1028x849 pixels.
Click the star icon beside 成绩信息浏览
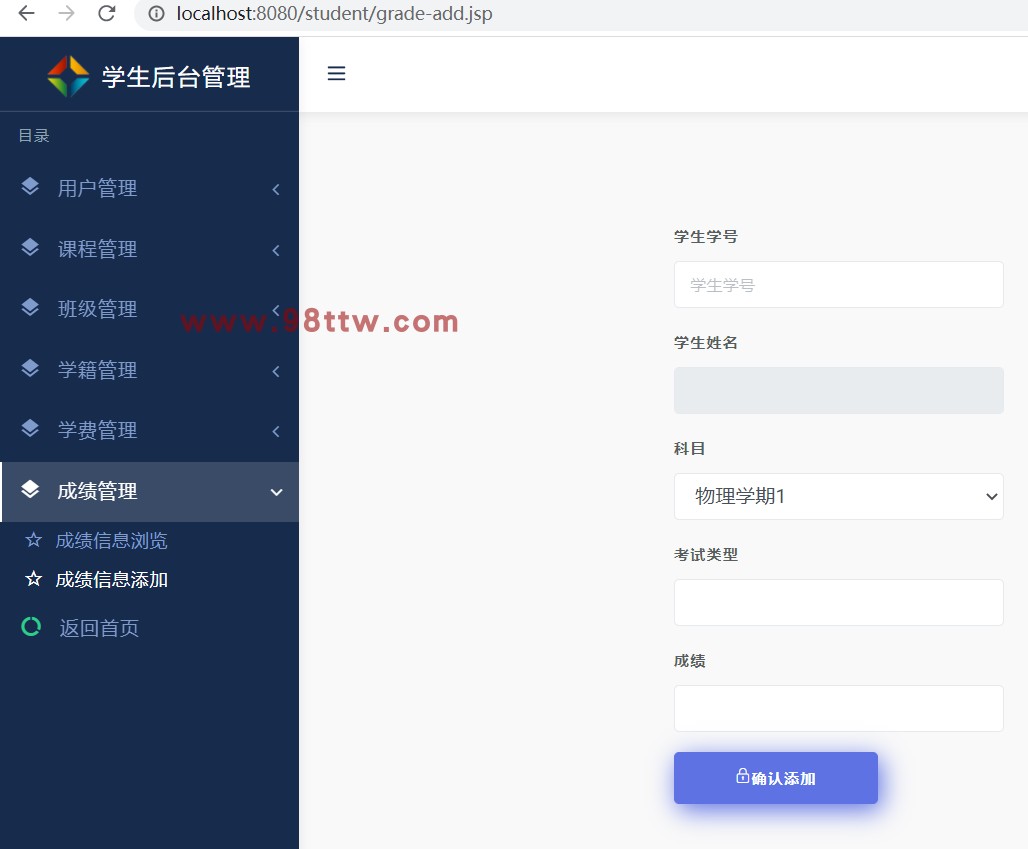(33, 540)
